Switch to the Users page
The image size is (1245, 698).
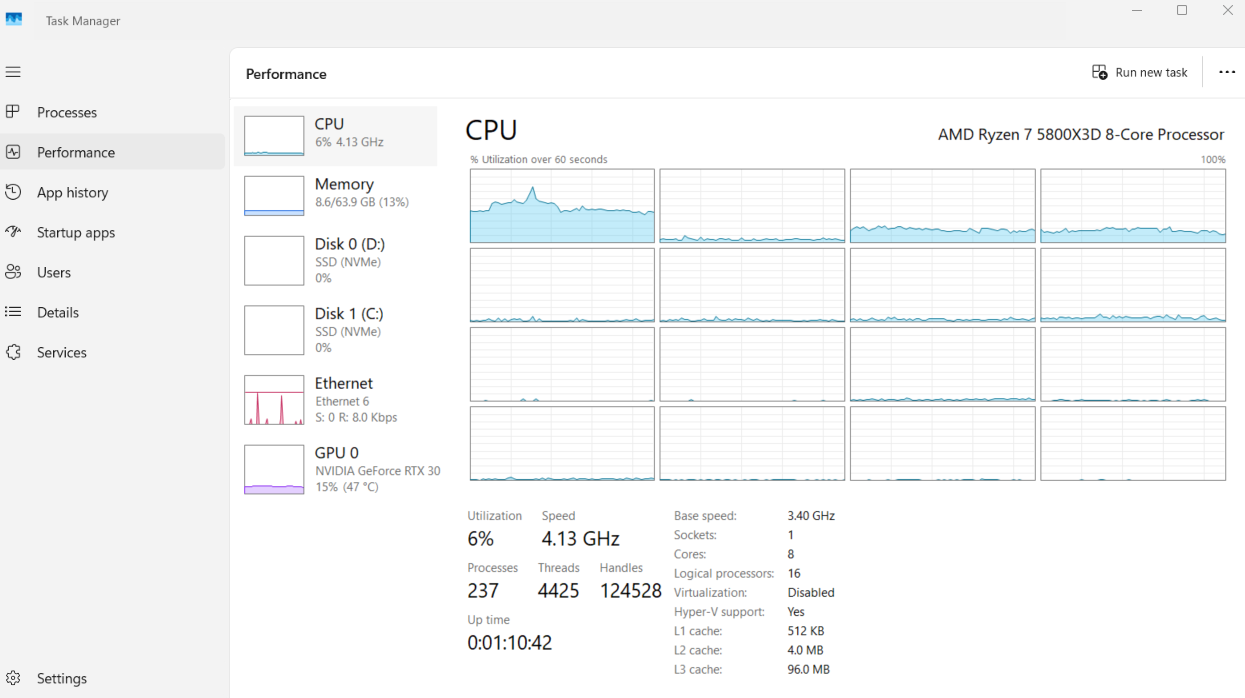(54, 272)
